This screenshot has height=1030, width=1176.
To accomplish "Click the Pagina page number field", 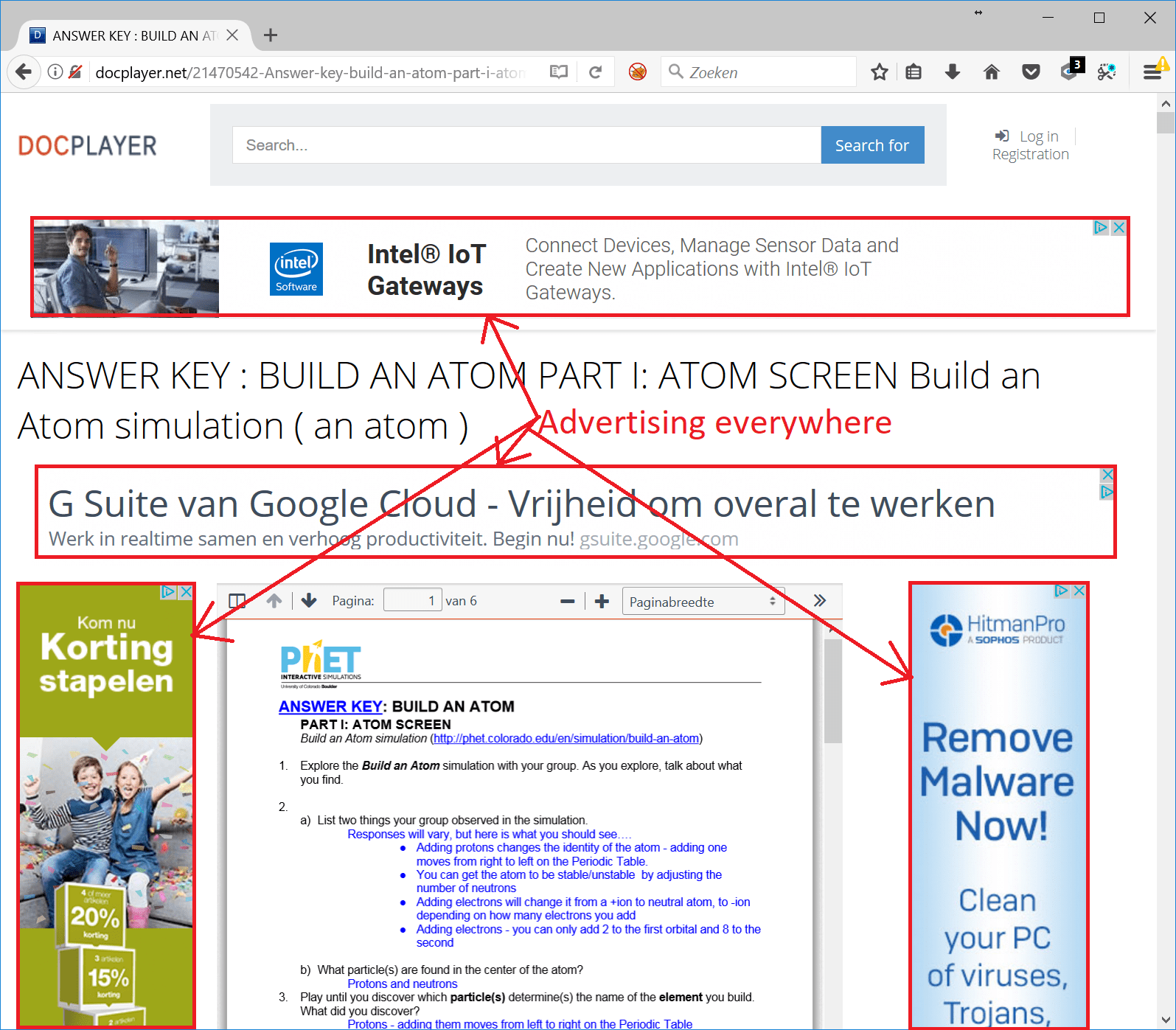I will pyautogui.click(x=413, y=600).
